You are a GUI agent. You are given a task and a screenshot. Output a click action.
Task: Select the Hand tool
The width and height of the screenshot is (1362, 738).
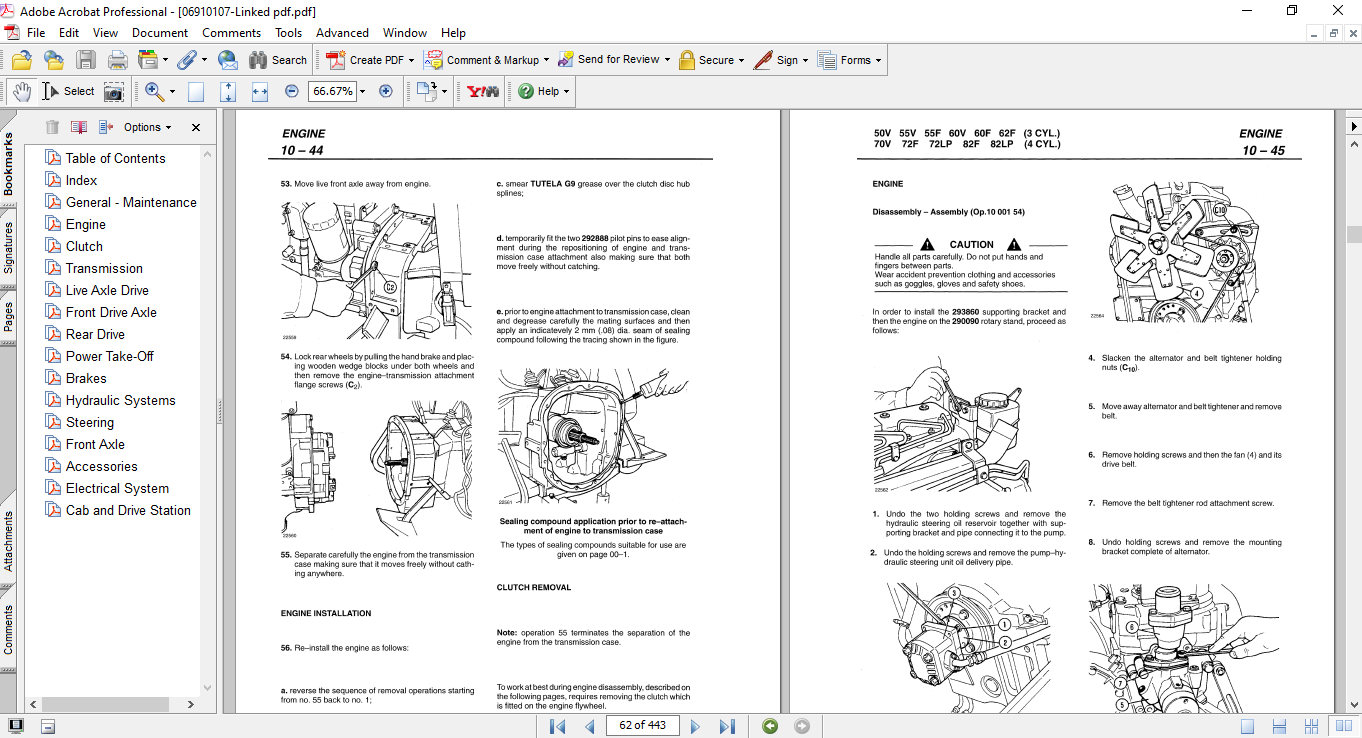point(21,91)
